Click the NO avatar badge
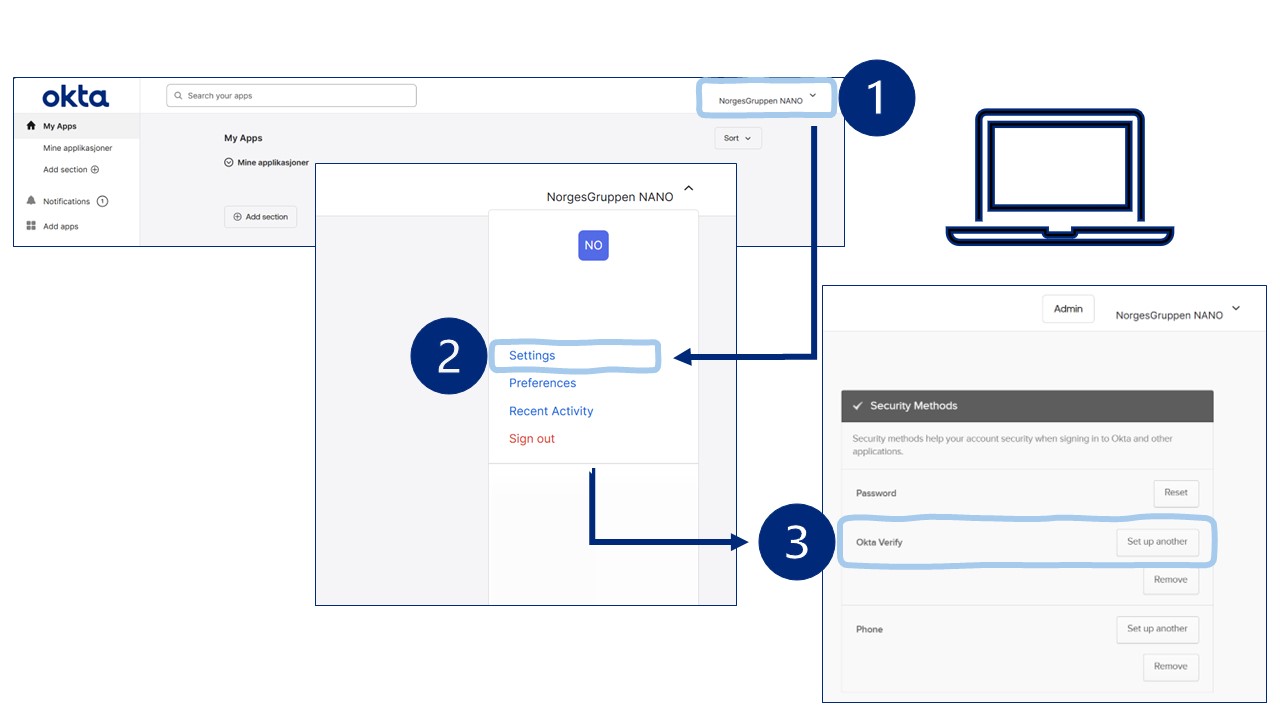Screen dimensions: 1280x720 593,245
